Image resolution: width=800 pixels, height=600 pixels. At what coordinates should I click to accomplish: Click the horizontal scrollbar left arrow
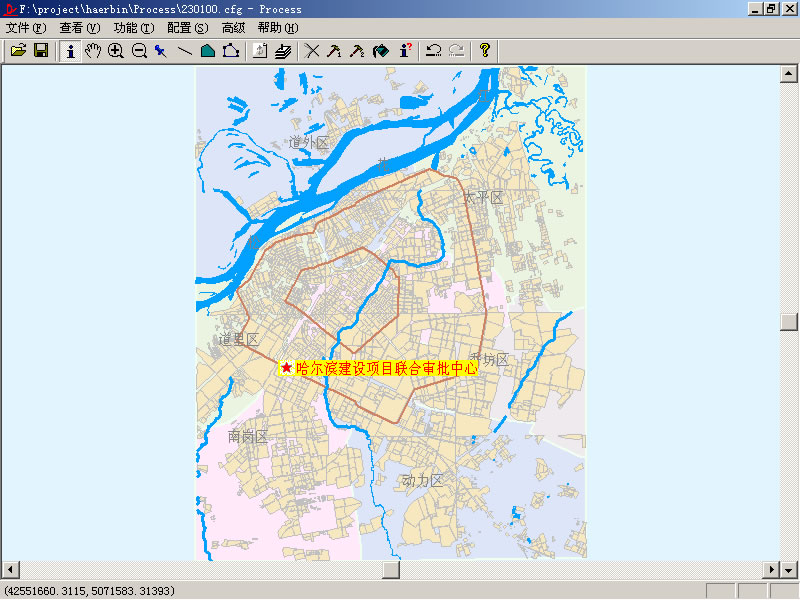point(9,569)
